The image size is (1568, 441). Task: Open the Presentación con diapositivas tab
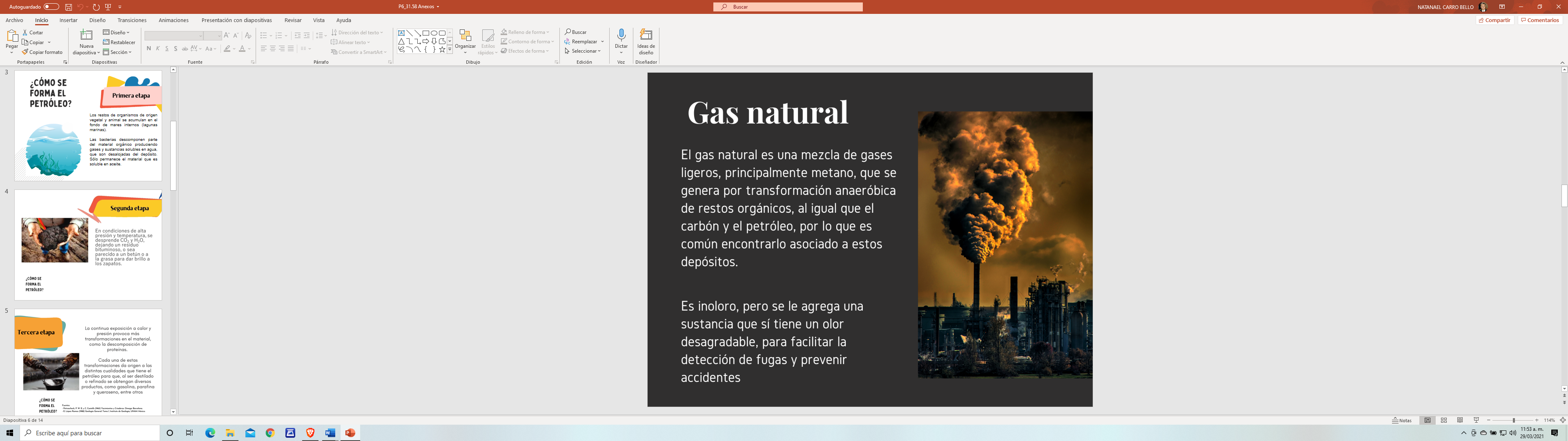[236, 20]
